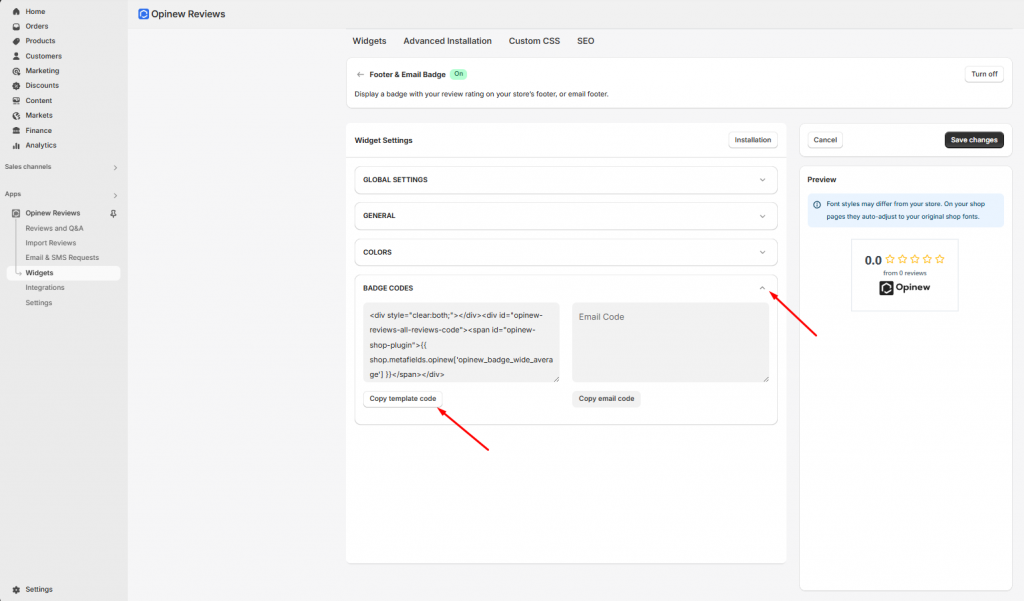The height and width of the screenshot is (601, 1024).
Task: Click the Marketing target icon
Action: coord(16,71)
